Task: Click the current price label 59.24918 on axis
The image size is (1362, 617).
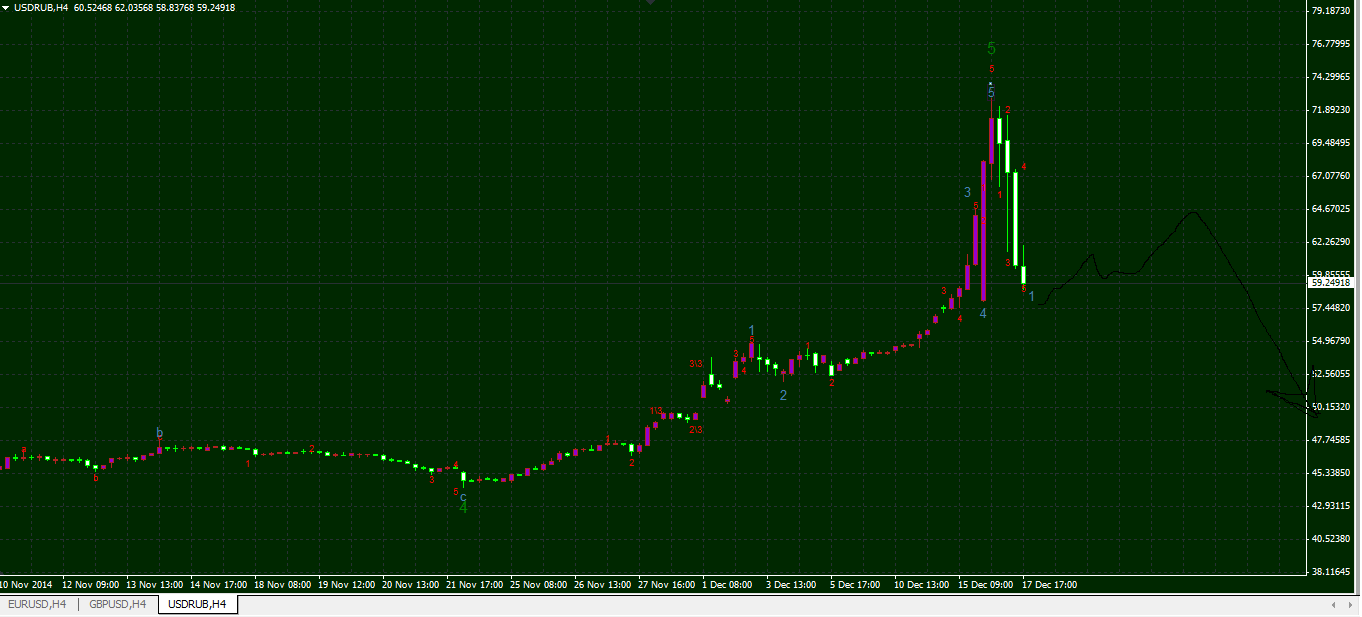Action: pos(1331,283)
